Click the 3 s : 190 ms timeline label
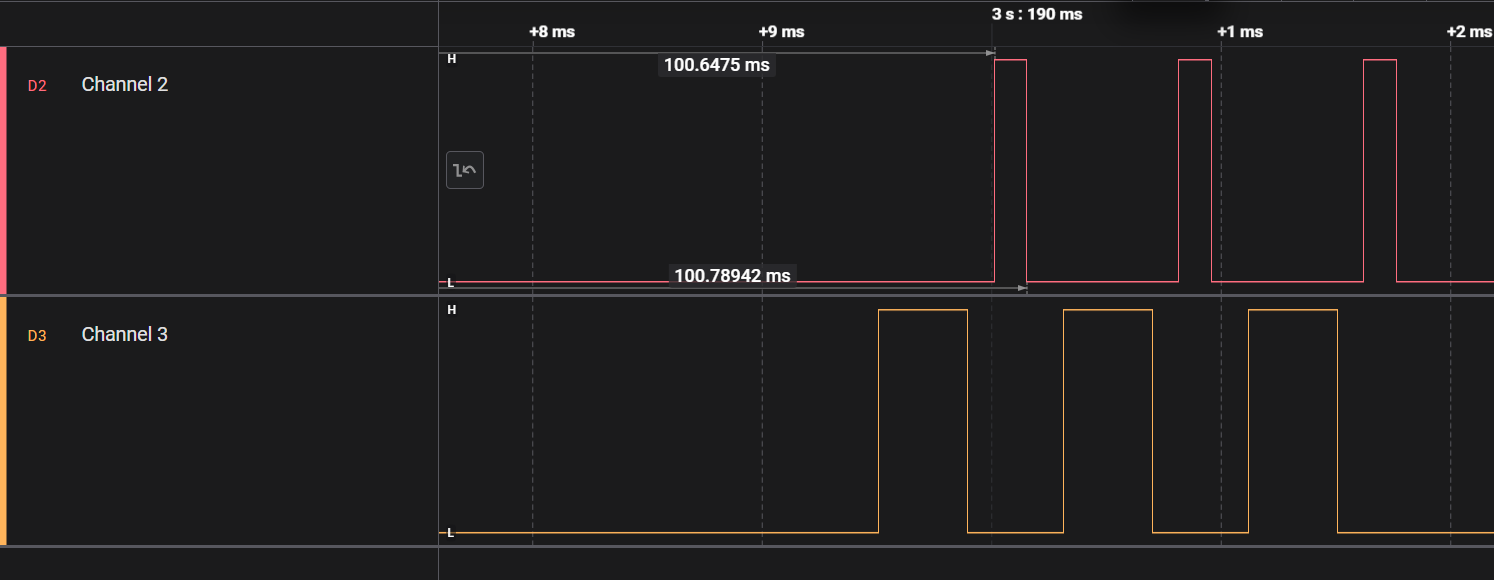The width and height of the screenshot is (1494, 580). pos(1036,14)
